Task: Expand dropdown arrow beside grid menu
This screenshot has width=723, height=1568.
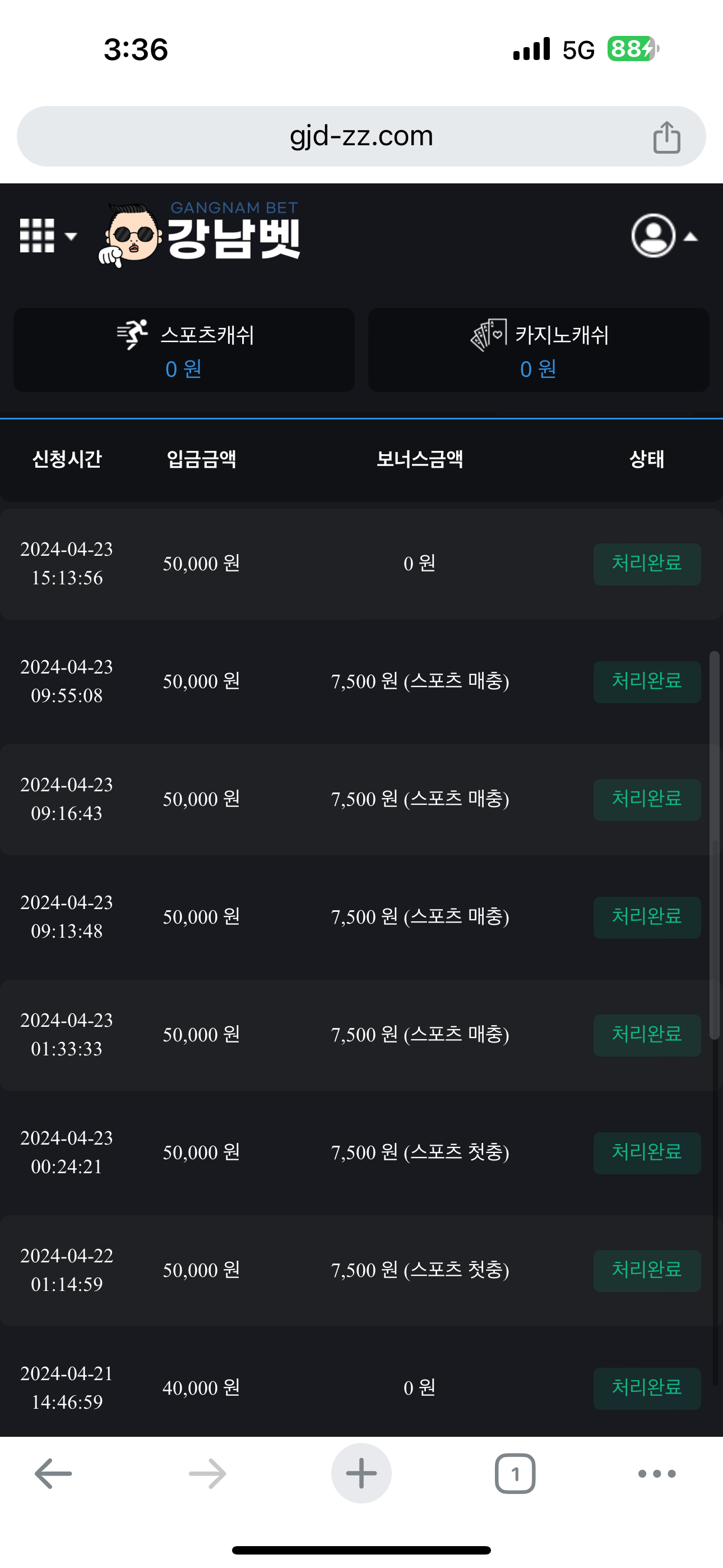Action: point(71,236)
